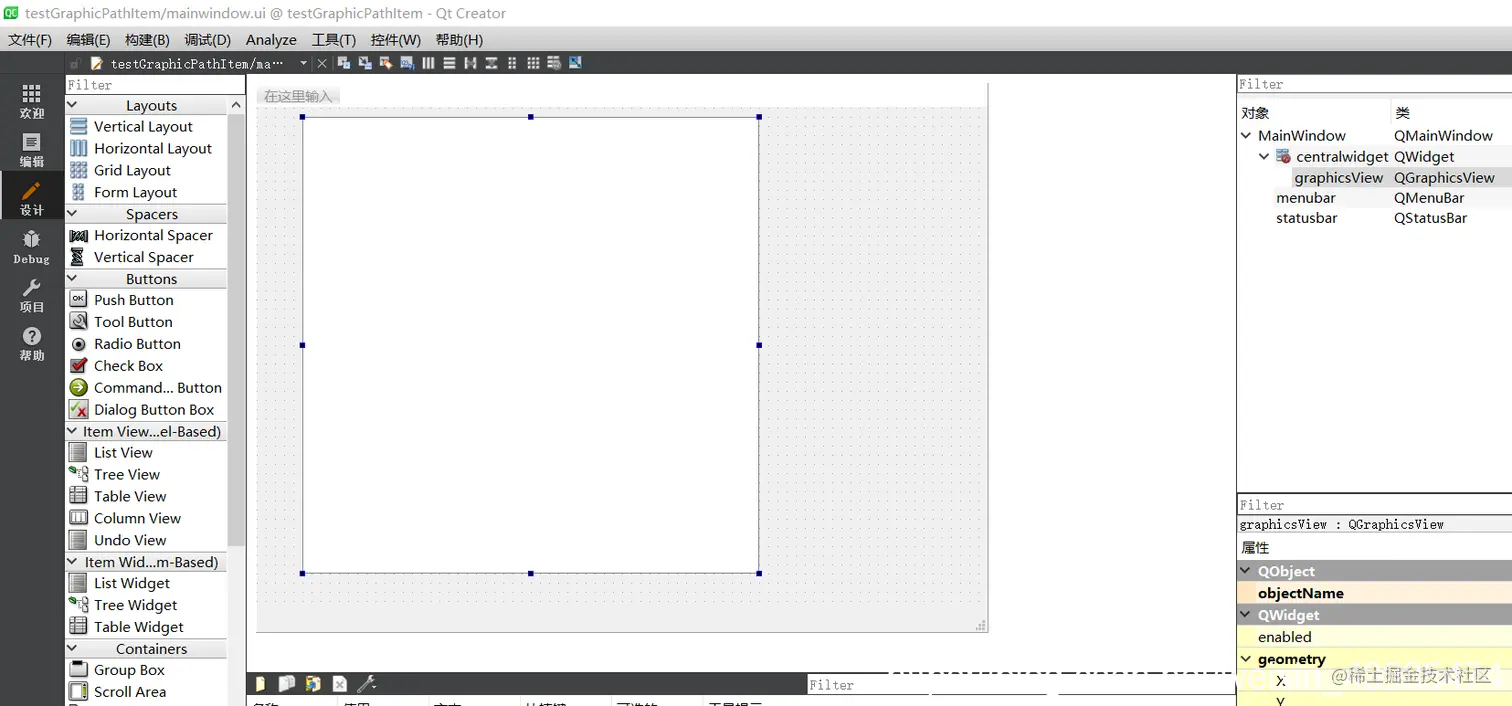Open action editor configure wrench icon
Screen dimensions: 1512x706
(x=366, y=684)
